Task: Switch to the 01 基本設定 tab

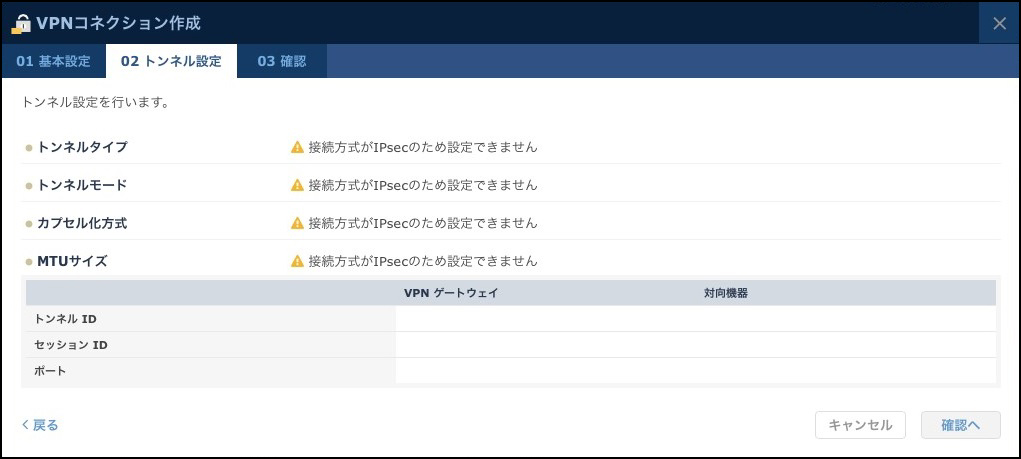Action: click(x=53, y=61)
